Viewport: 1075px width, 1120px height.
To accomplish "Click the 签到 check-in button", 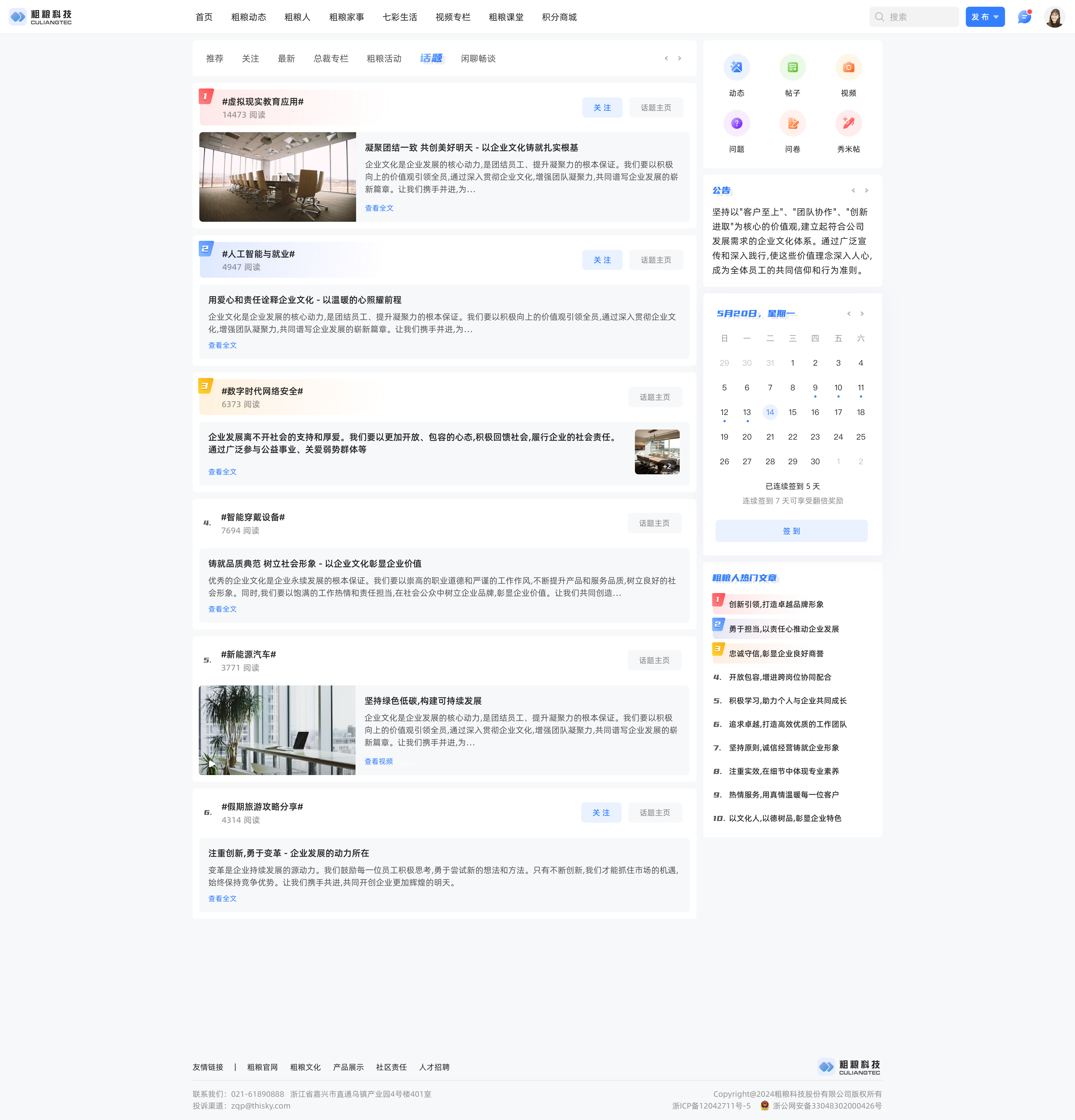I will [x=791, y=531].
